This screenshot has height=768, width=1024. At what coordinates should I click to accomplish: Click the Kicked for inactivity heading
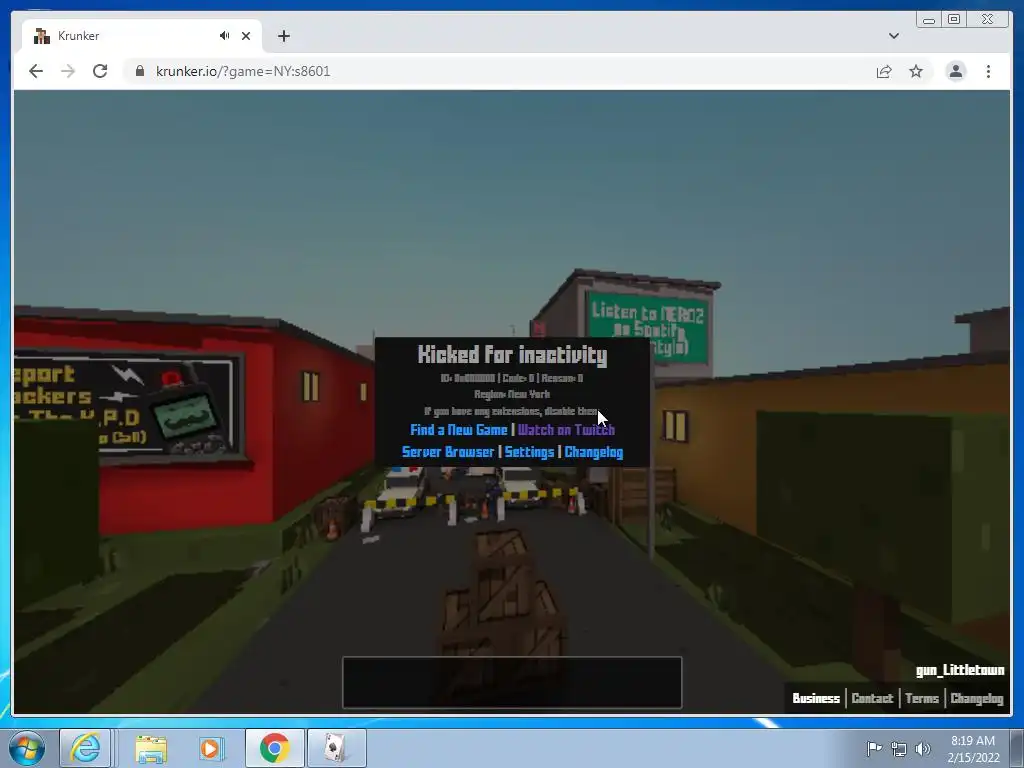click(512, 355)
